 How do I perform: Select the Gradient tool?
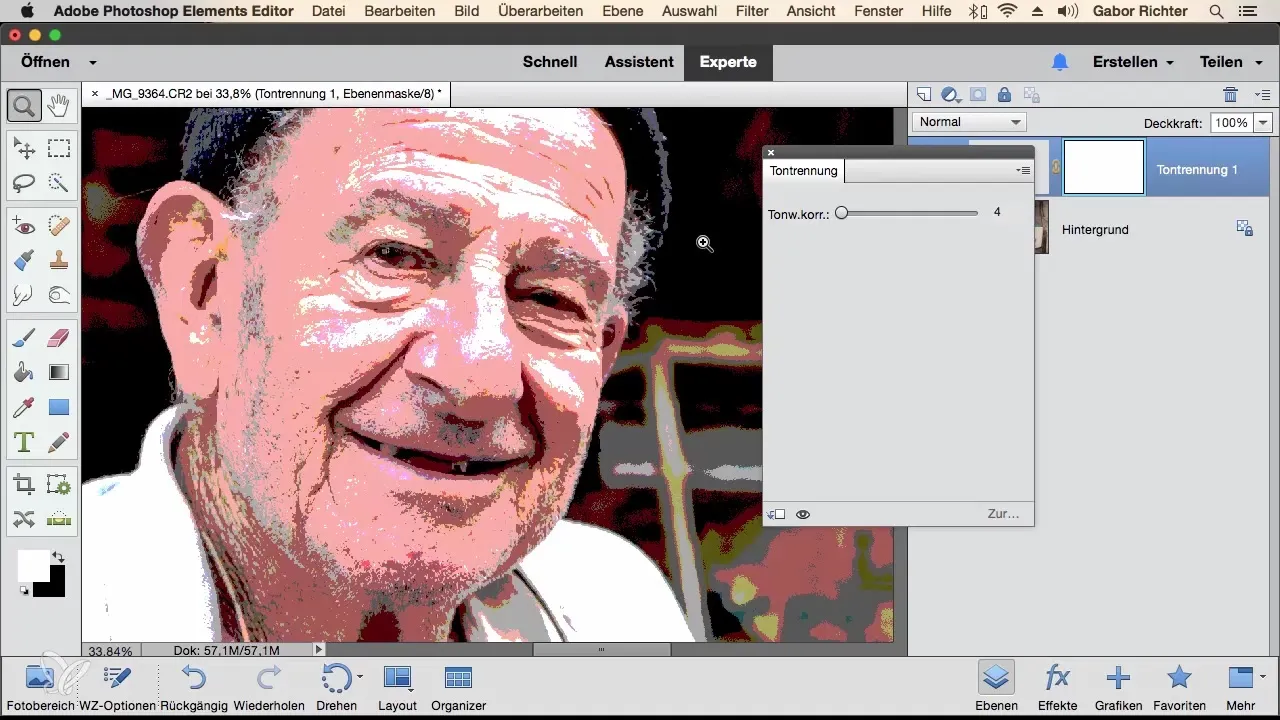tap(59, 373)
